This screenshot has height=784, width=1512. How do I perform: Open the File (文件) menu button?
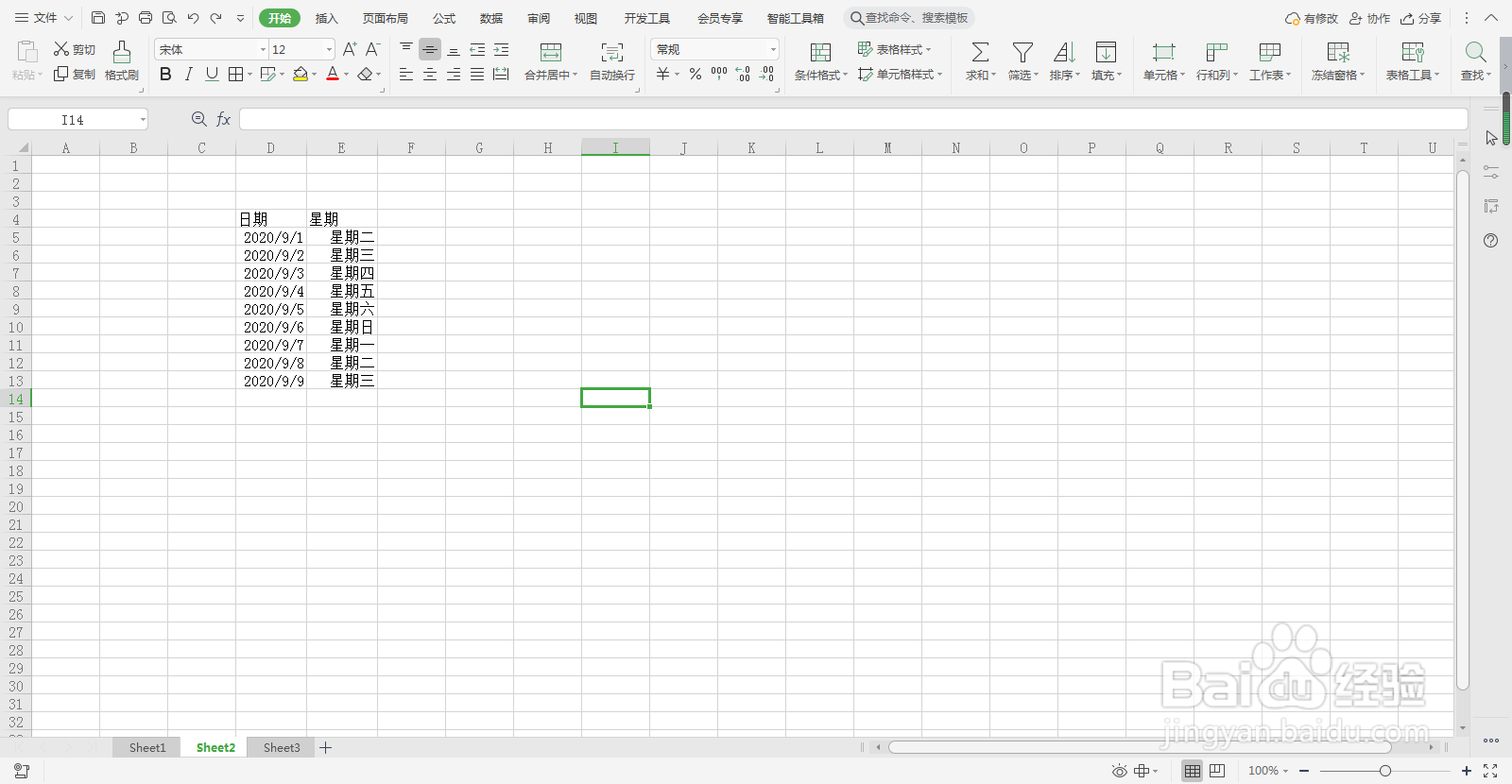[x=43, y=18]
